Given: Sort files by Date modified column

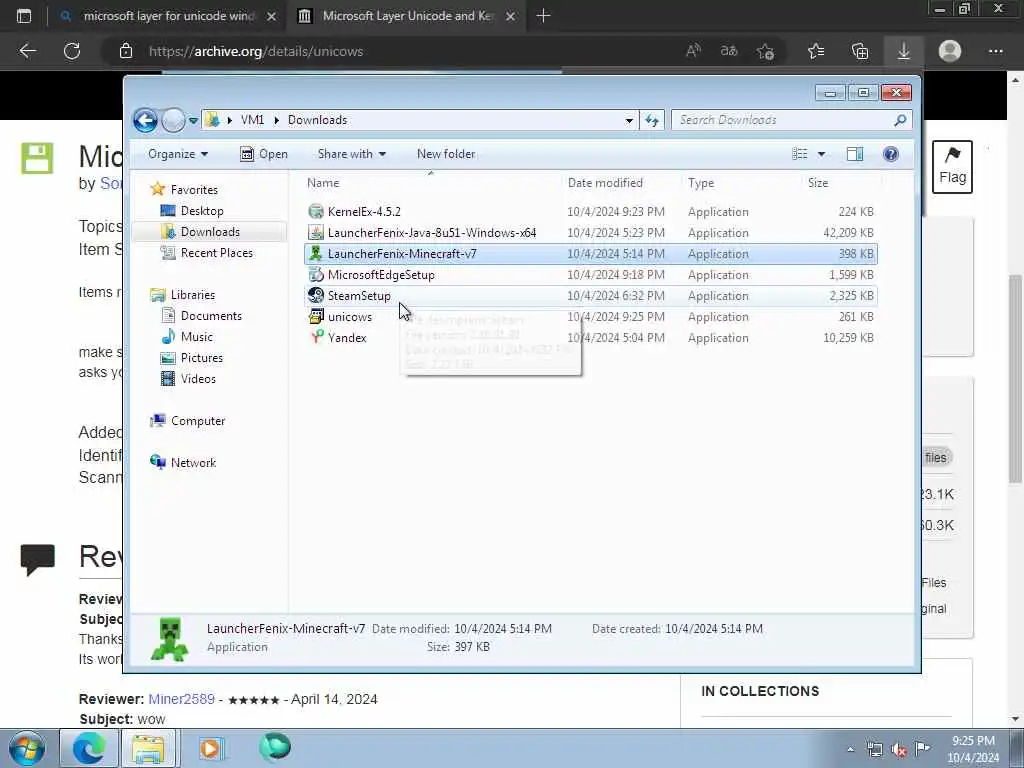Looking at the screenshot, I should 605,183.
